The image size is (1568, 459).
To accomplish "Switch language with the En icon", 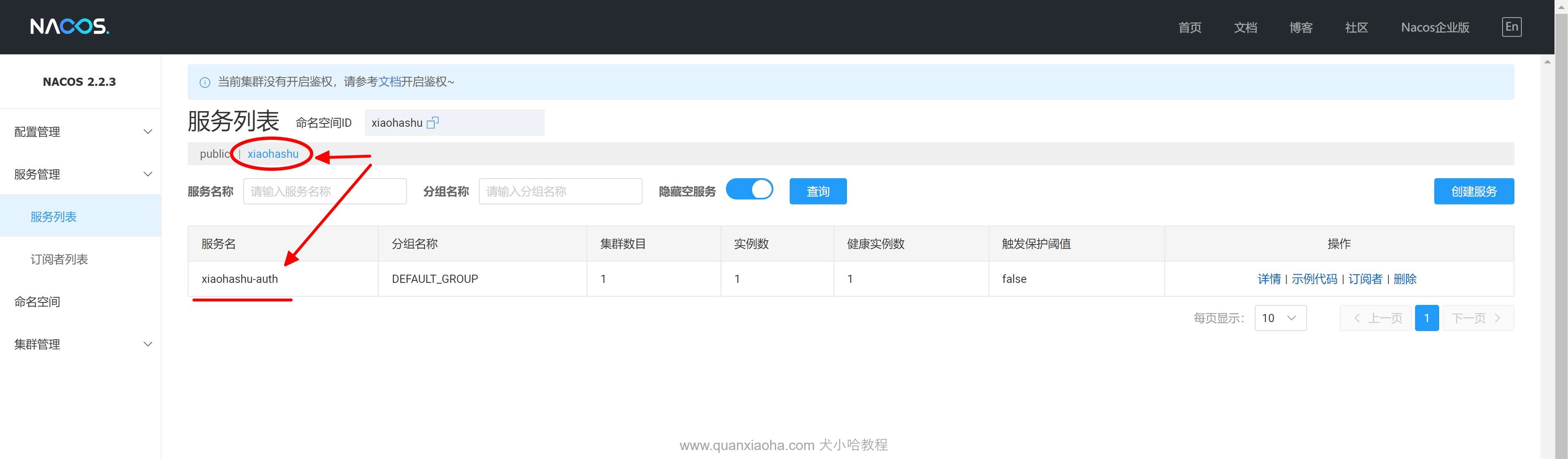I will pyautogui.click(x=1512, y=27).
